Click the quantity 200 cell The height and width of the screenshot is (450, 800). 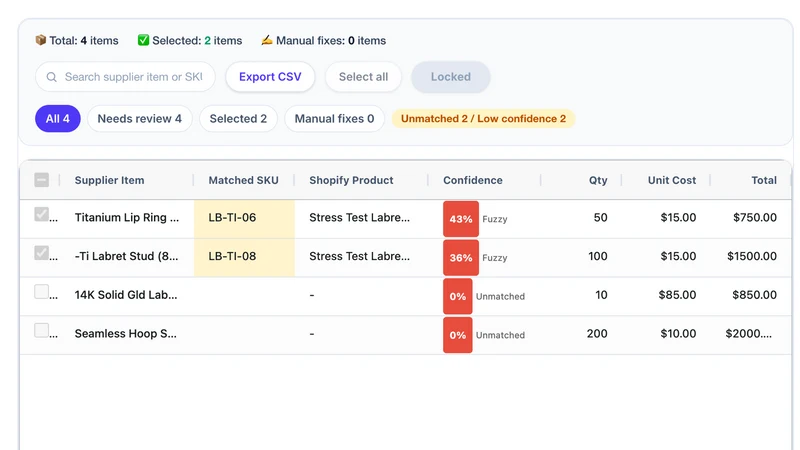597,334
